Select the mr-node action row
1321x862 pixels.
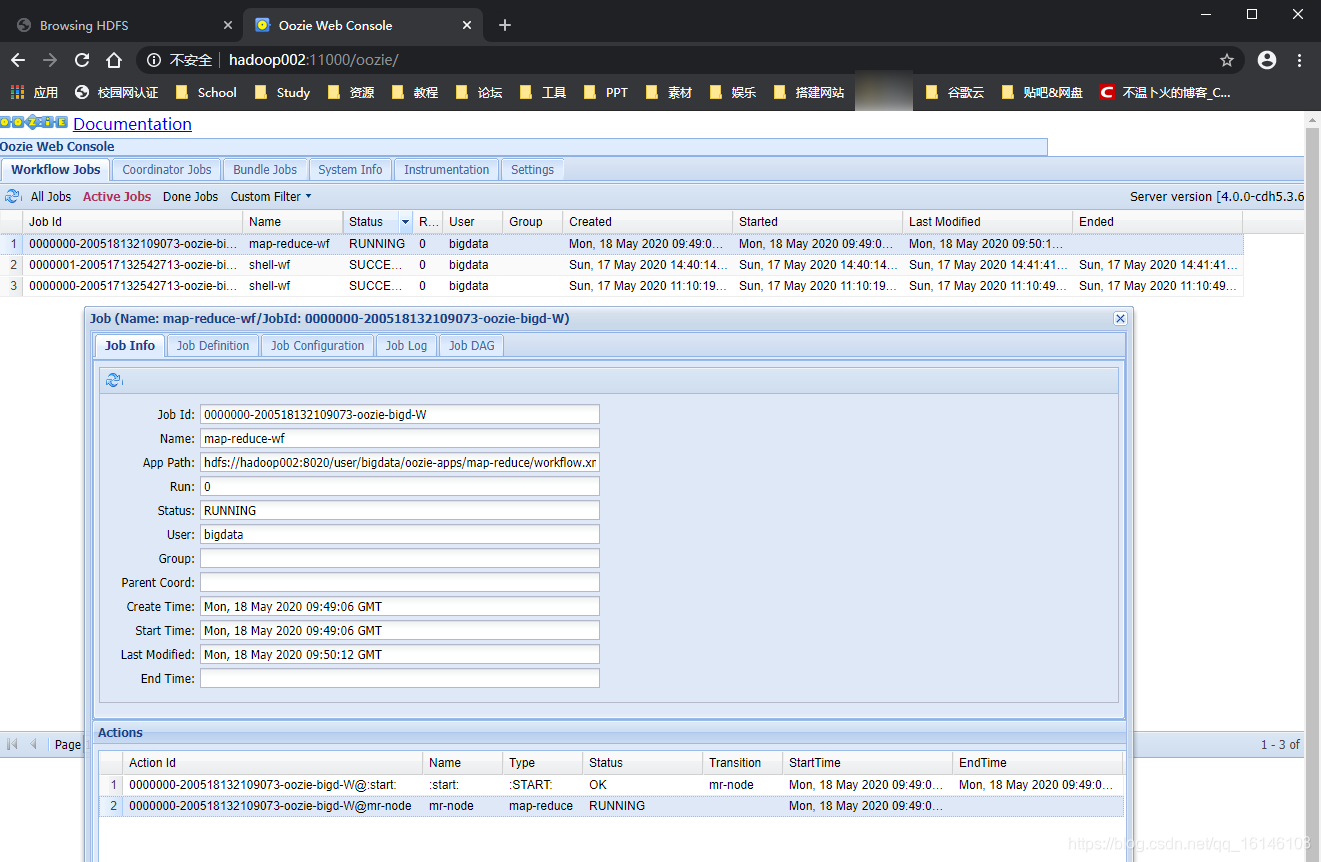(612, 806)
